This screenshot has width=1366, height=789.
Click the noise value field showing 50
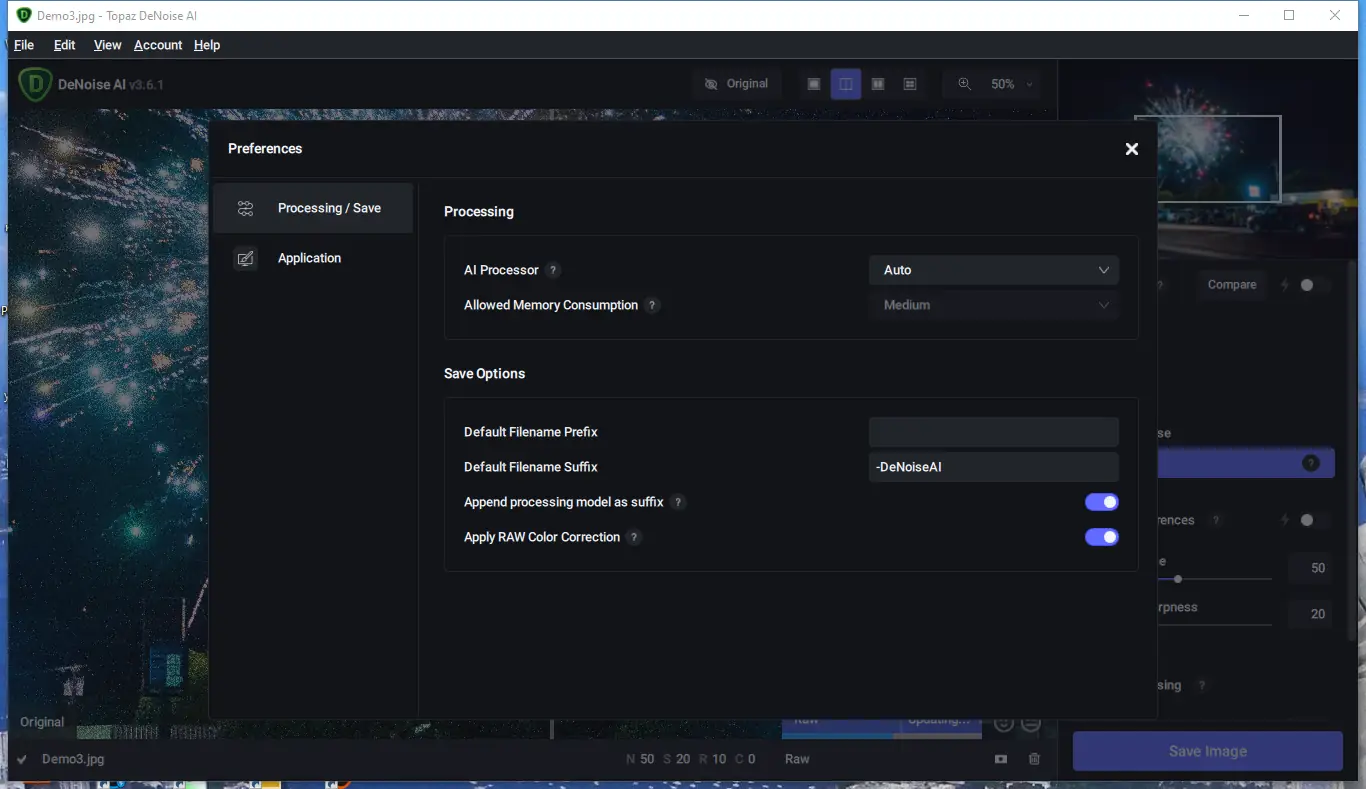coord(1311,568)
